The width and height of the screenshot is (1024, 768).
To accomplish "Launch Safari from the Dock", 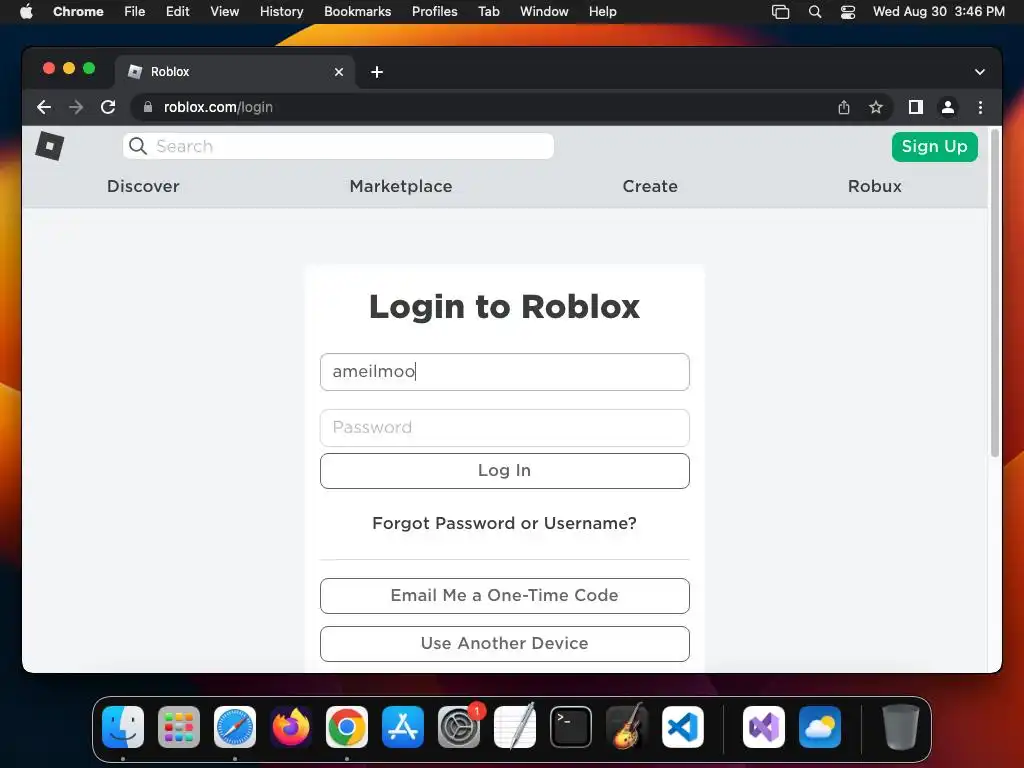I will tap(235, 727).
